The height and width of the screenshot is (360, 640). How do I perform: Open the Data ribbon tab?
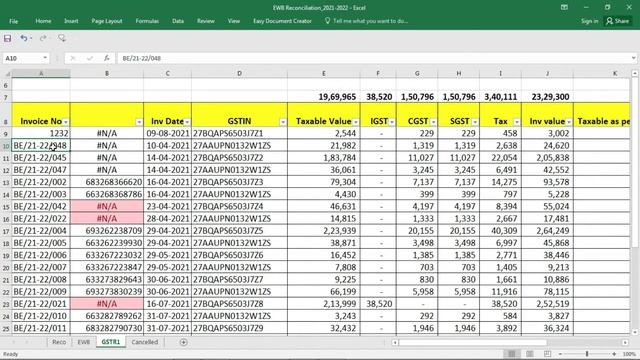coord(178,21)
